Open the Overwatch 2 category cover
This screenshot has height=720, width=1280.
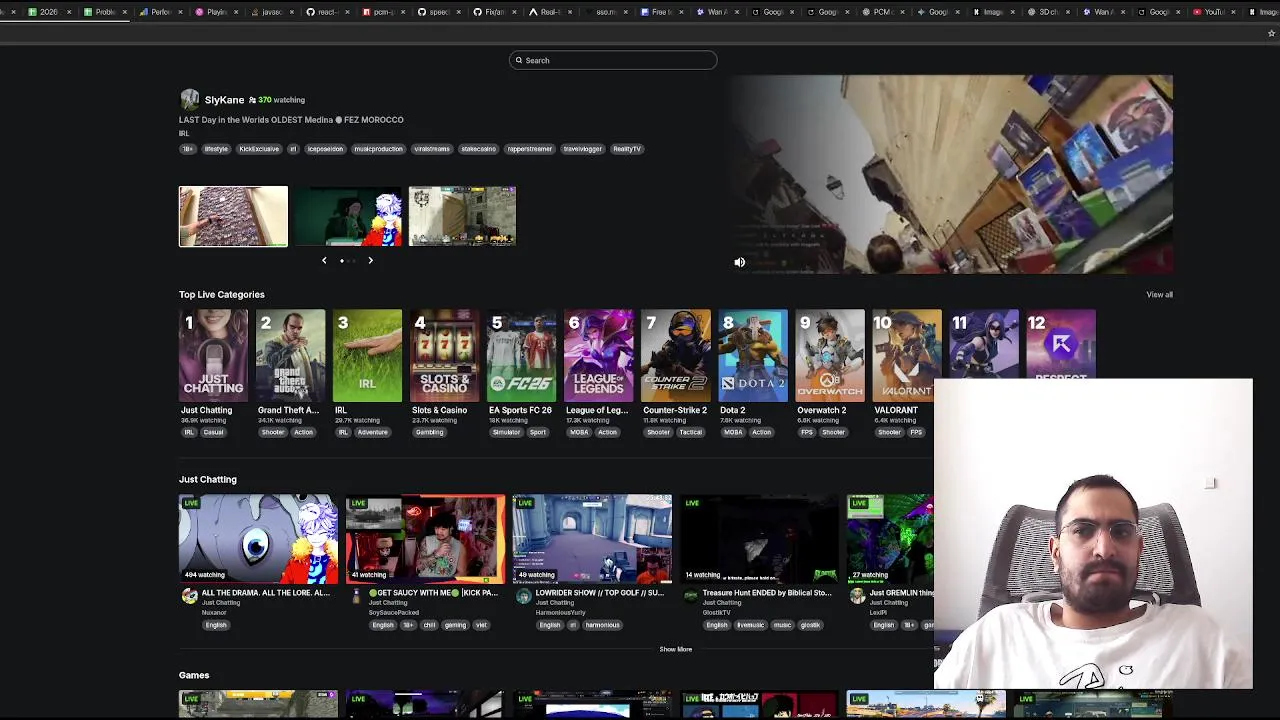(x=829, y=355)
